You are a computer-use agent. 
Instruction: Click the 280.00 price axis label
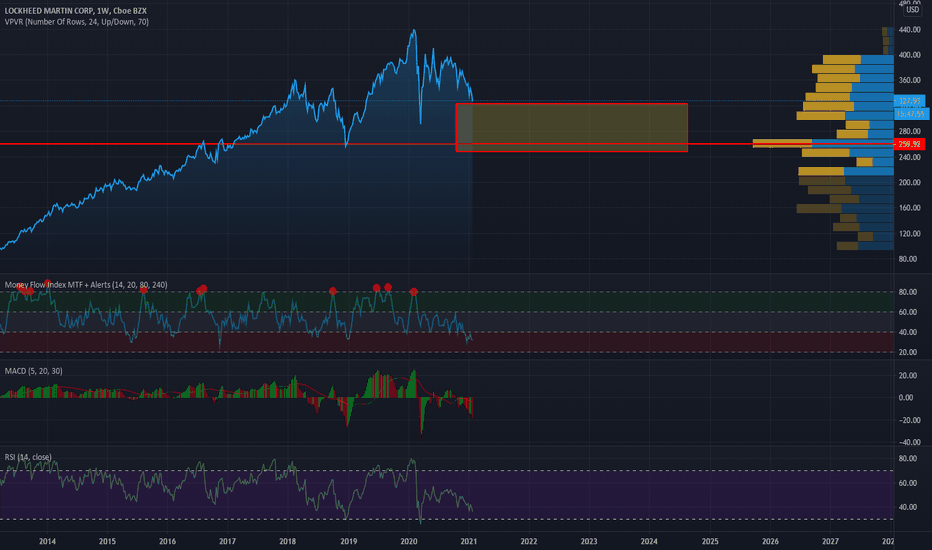(909, 131)
